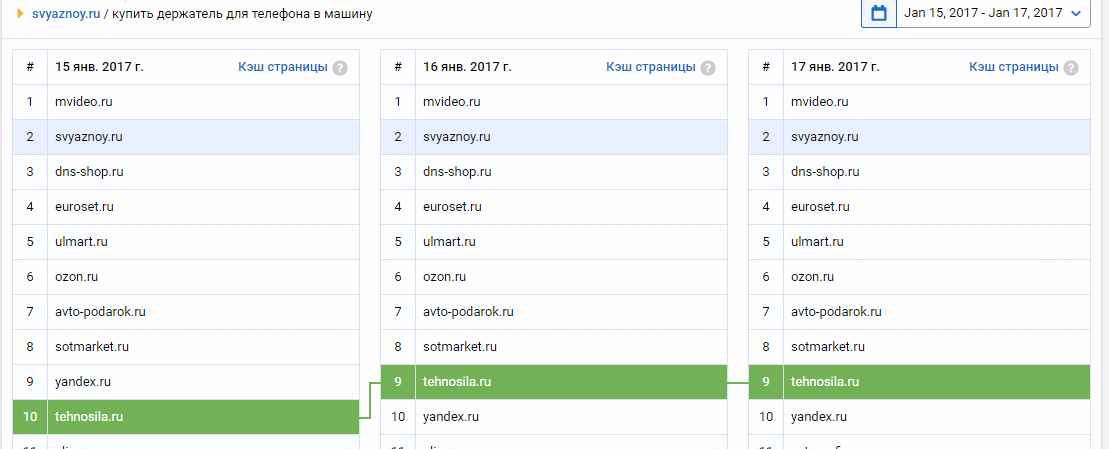
Task: Open Кэш страницы for 15 янв. 2017
Action: click(283, 67)
